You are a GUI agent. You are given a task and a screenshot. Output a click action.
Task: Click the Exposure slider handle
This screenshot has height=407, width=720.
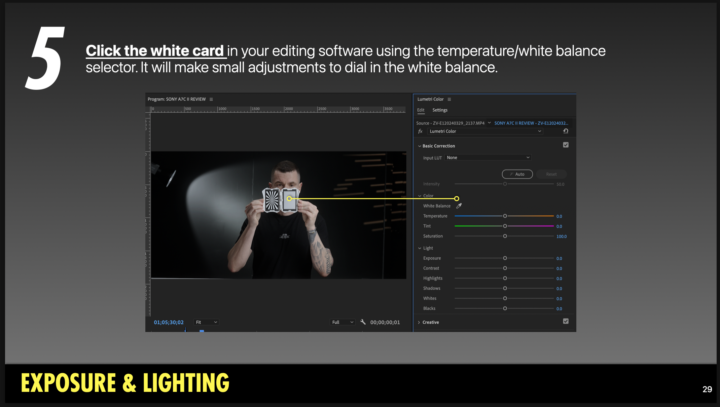point(505,258)
